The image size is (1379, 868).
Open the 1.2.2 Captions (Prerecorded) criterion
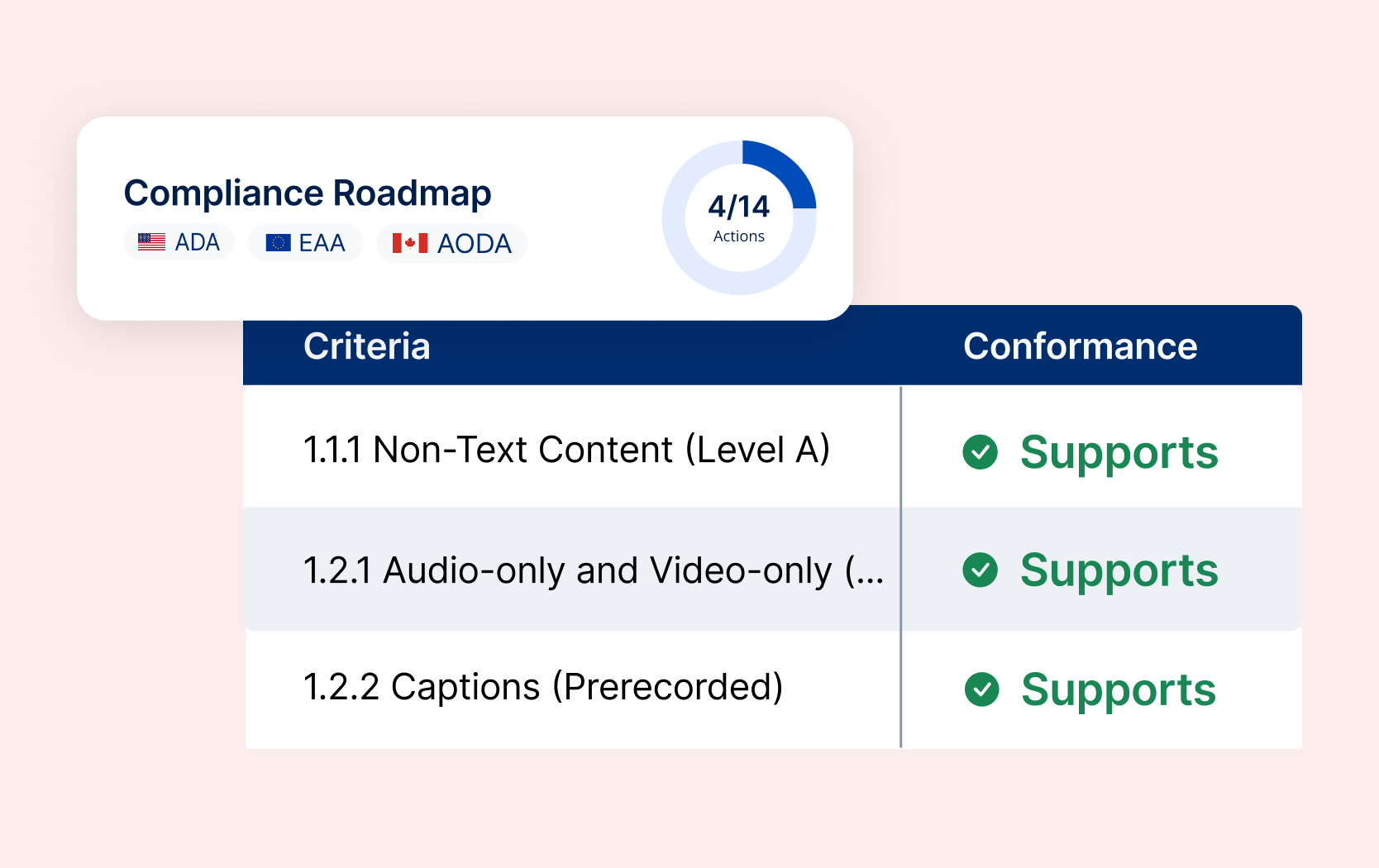coord(543,687)
